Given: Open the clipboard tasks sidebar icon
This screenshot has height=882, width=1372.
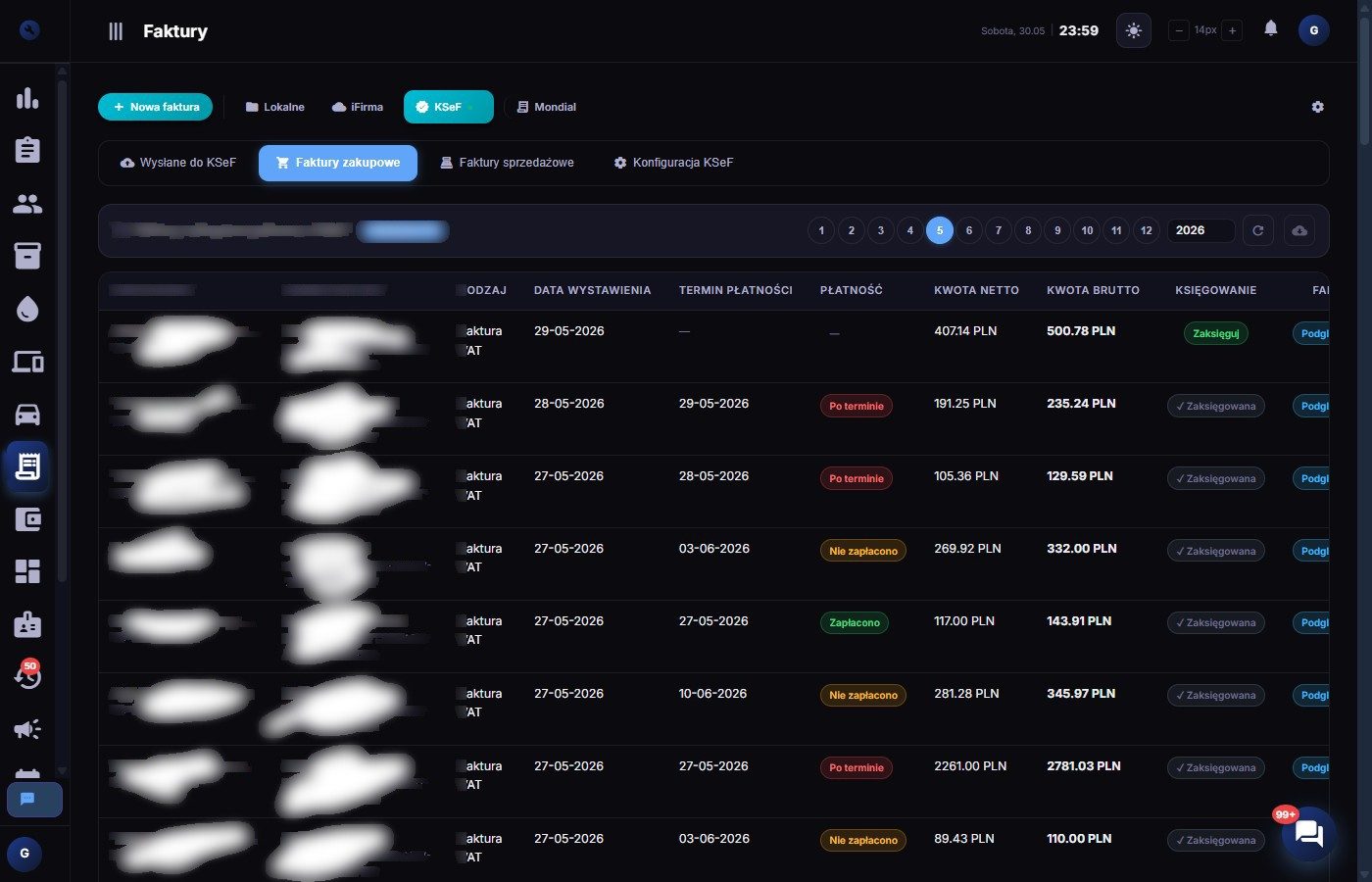Looking at the screenshot, I should pyautogui.click(x=27, y=150).
